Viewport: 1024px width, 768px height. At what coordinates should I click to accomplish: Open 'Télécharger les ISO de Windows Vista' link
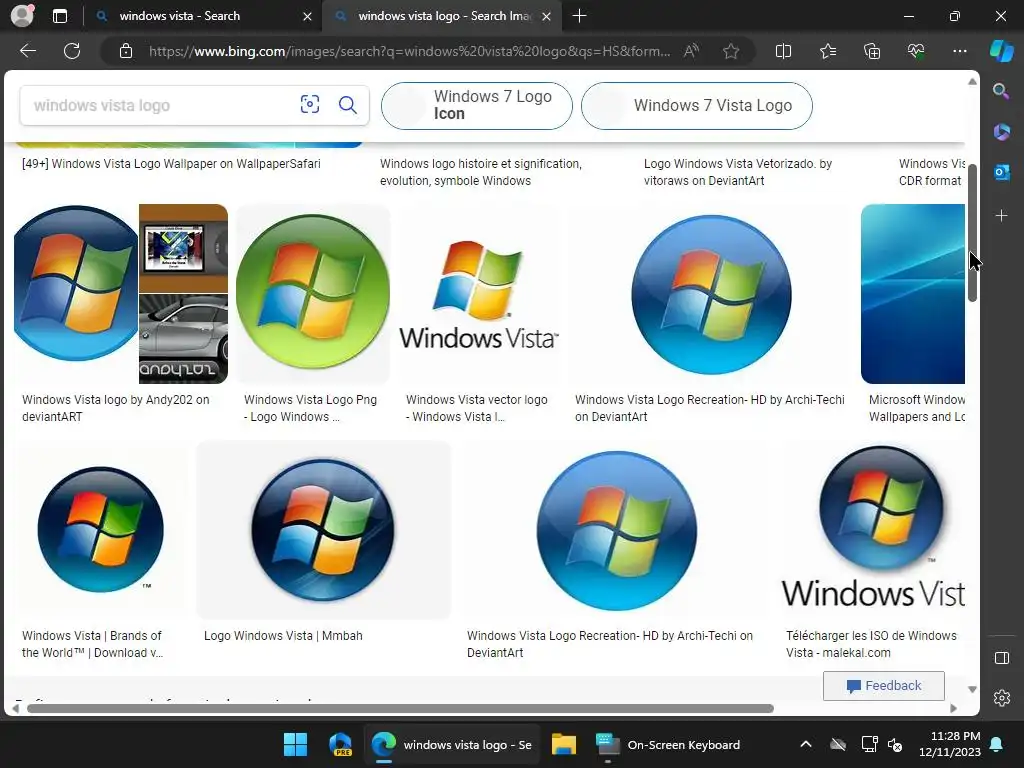tap(871, 644)
